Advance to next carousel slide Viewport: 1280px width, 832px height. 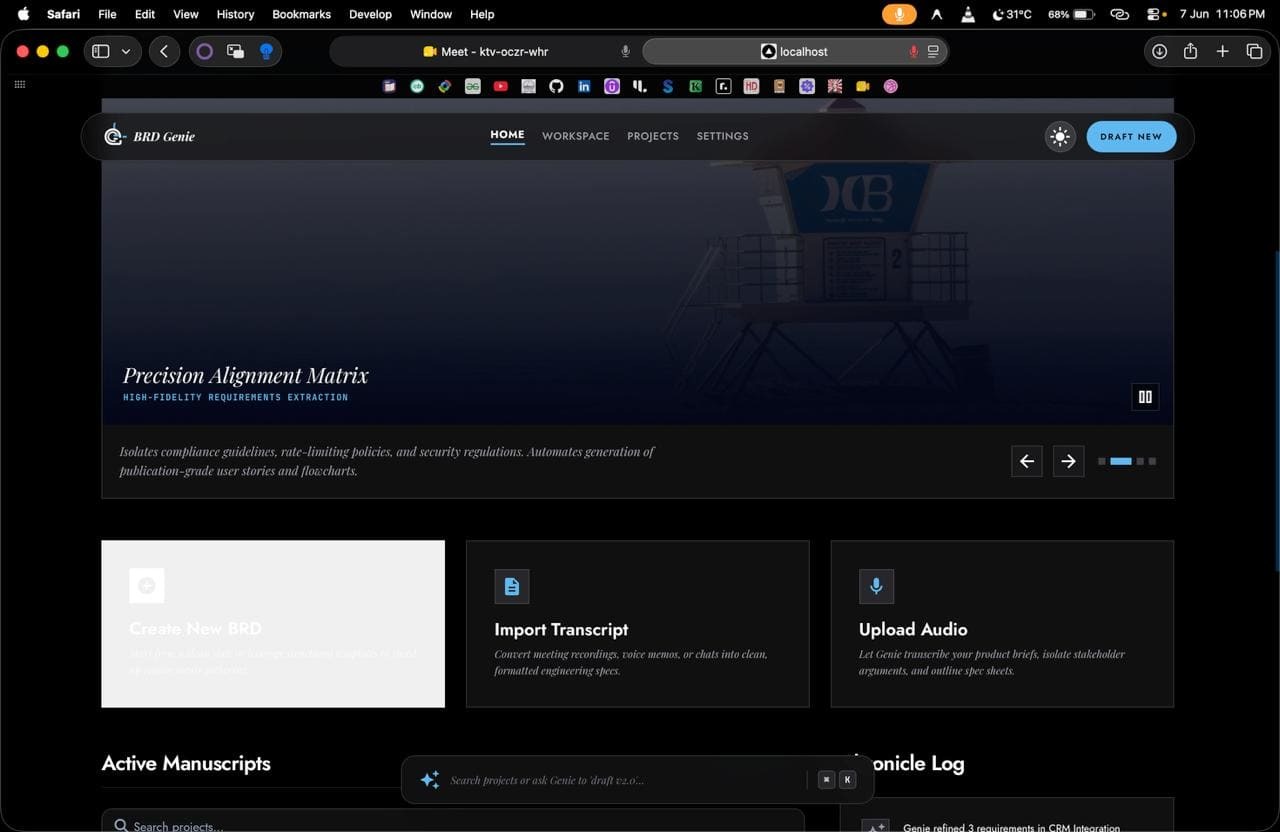[x=1069, y=461]
